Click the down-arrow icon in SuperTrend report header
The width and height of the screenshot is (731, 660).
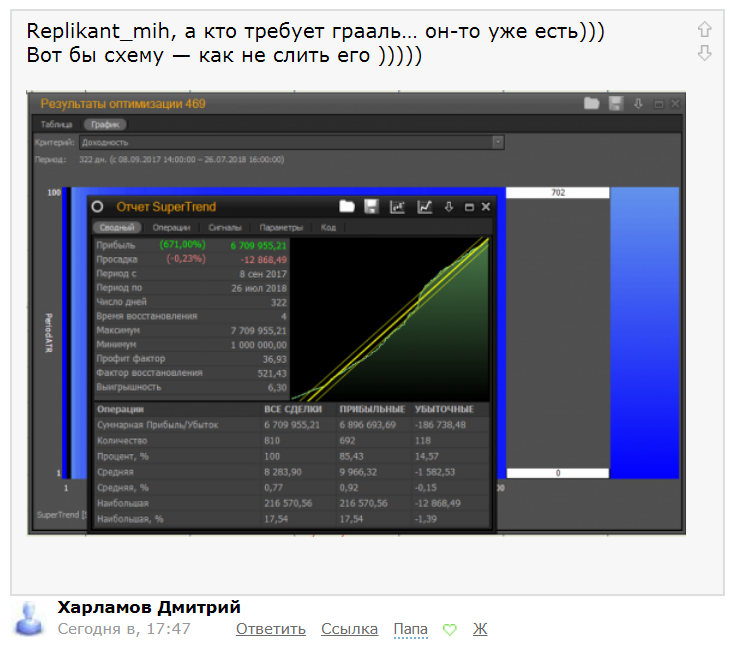point(448,207)
